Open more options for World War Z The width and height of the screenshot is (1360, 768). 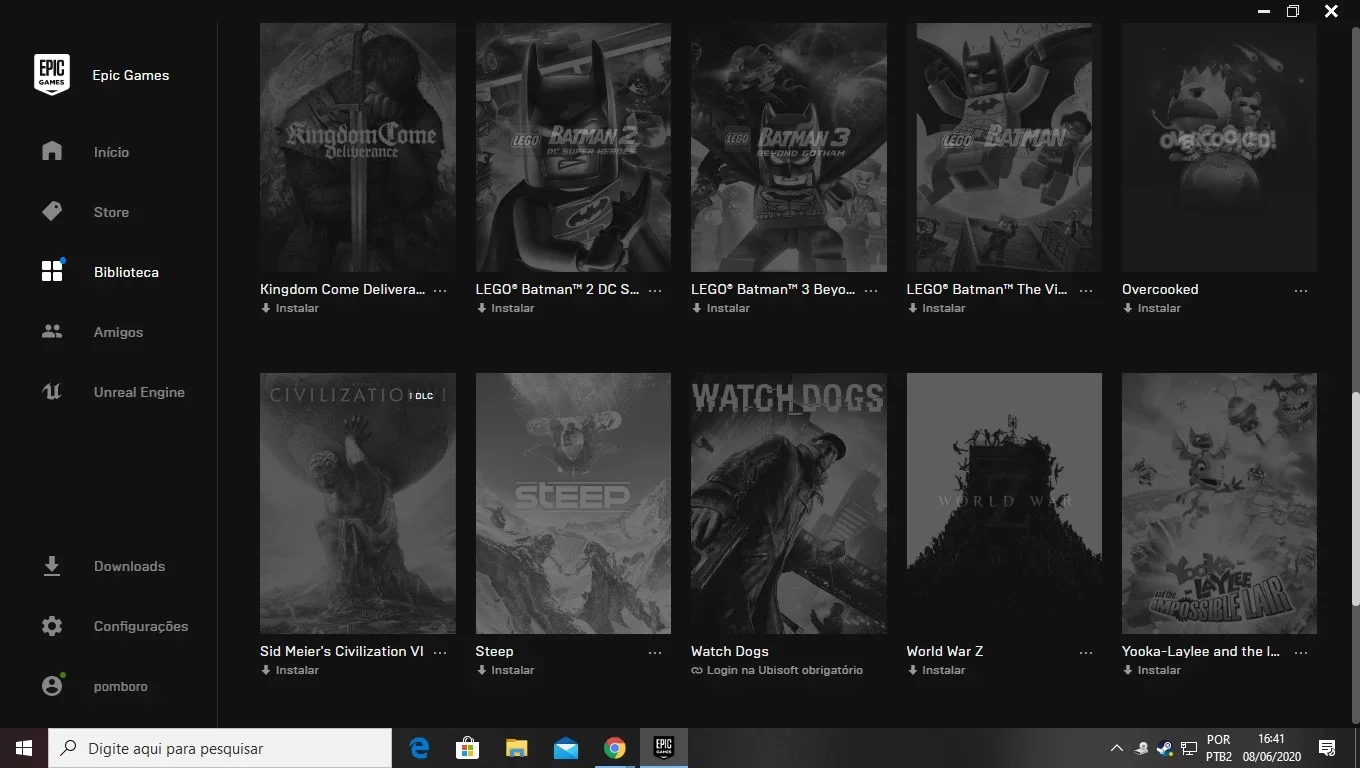[x=1086, y=652]
